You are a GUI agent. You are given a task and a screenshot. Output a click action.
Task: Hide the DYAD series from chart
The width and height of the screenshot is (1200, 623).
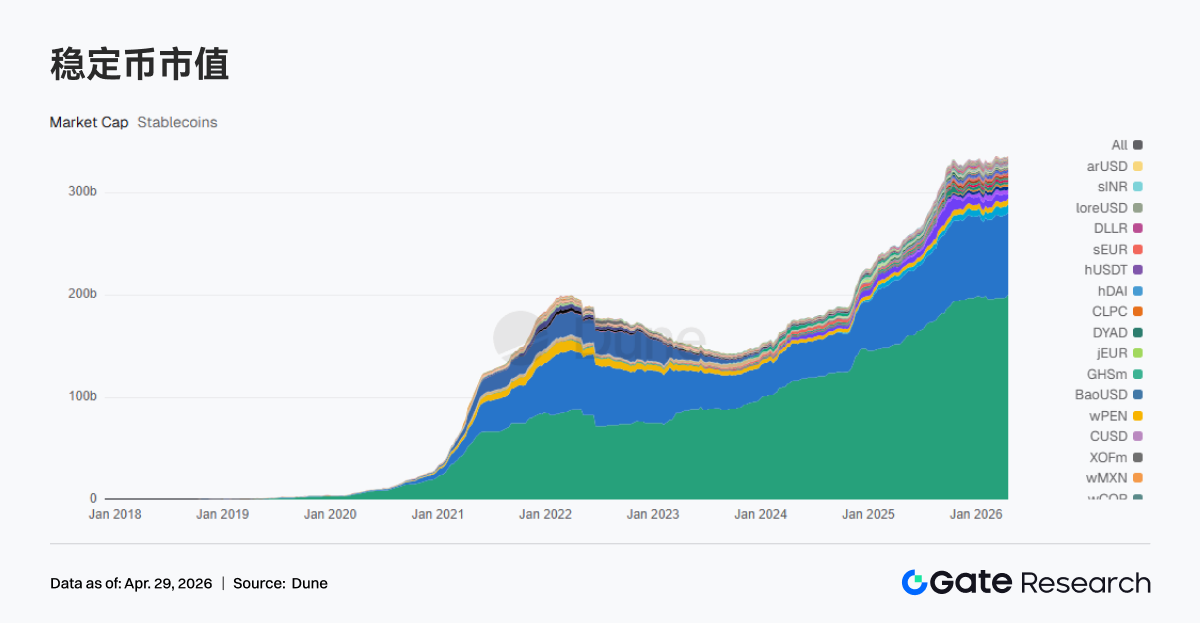tap(1109, 332)
